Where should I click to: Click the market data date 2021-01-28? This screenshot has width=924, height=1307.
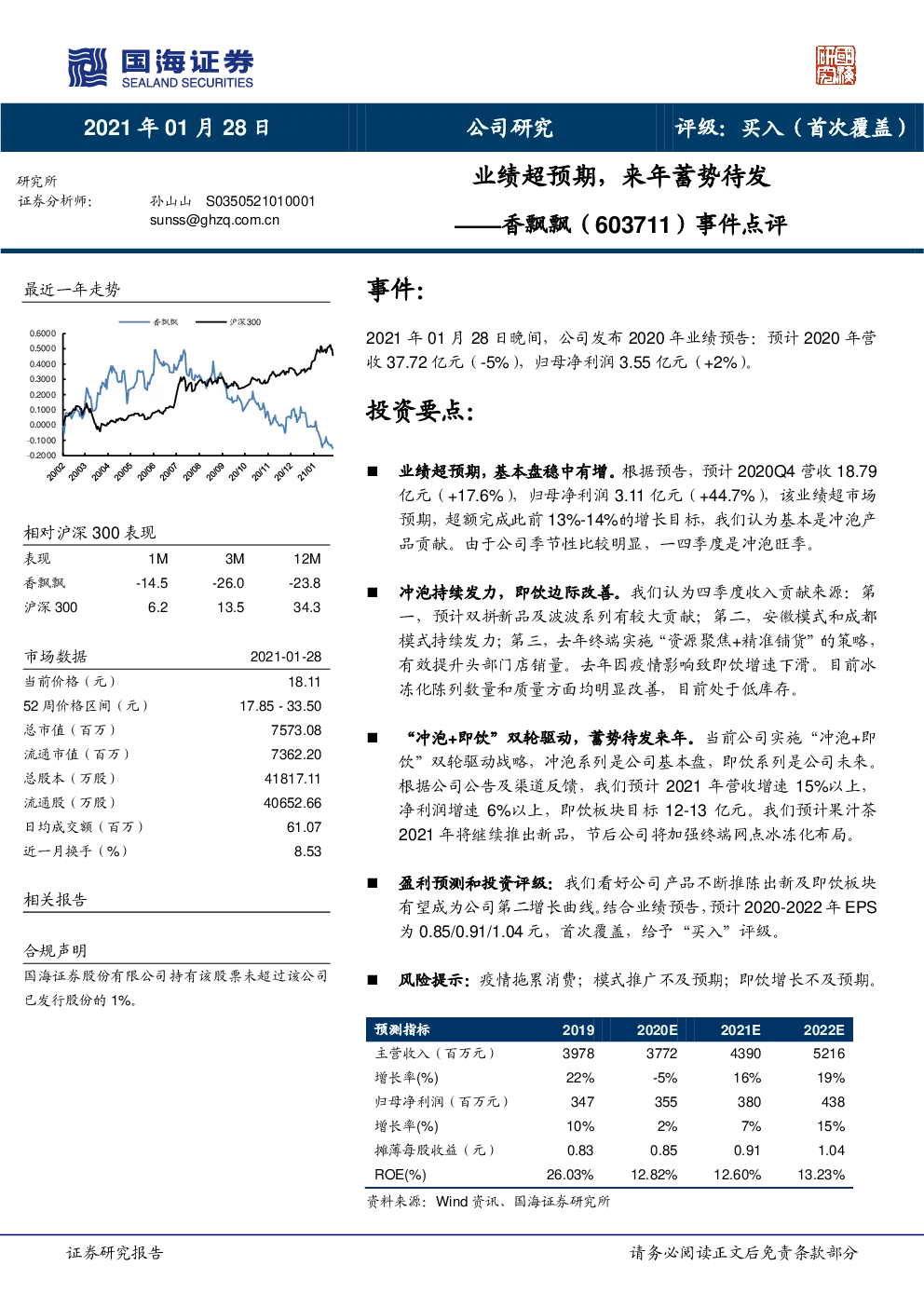pos(286,657)
